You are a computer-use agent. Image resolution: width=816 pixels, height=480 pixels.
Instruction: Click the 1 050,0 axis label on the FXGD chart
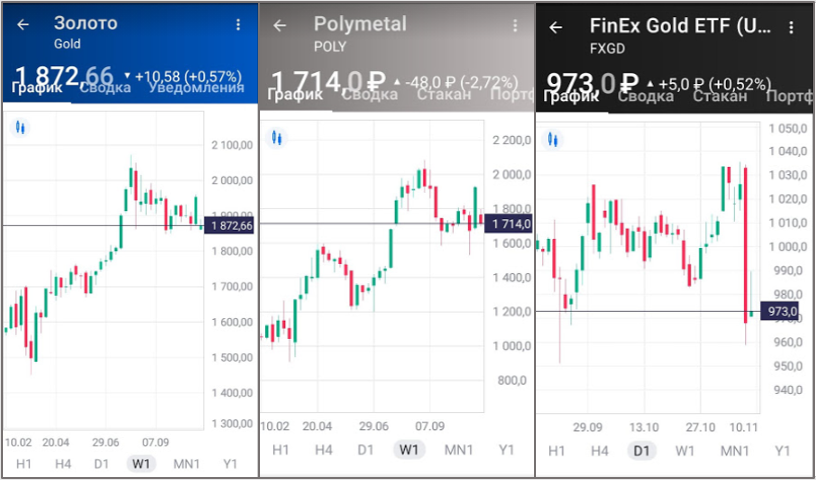787,128
